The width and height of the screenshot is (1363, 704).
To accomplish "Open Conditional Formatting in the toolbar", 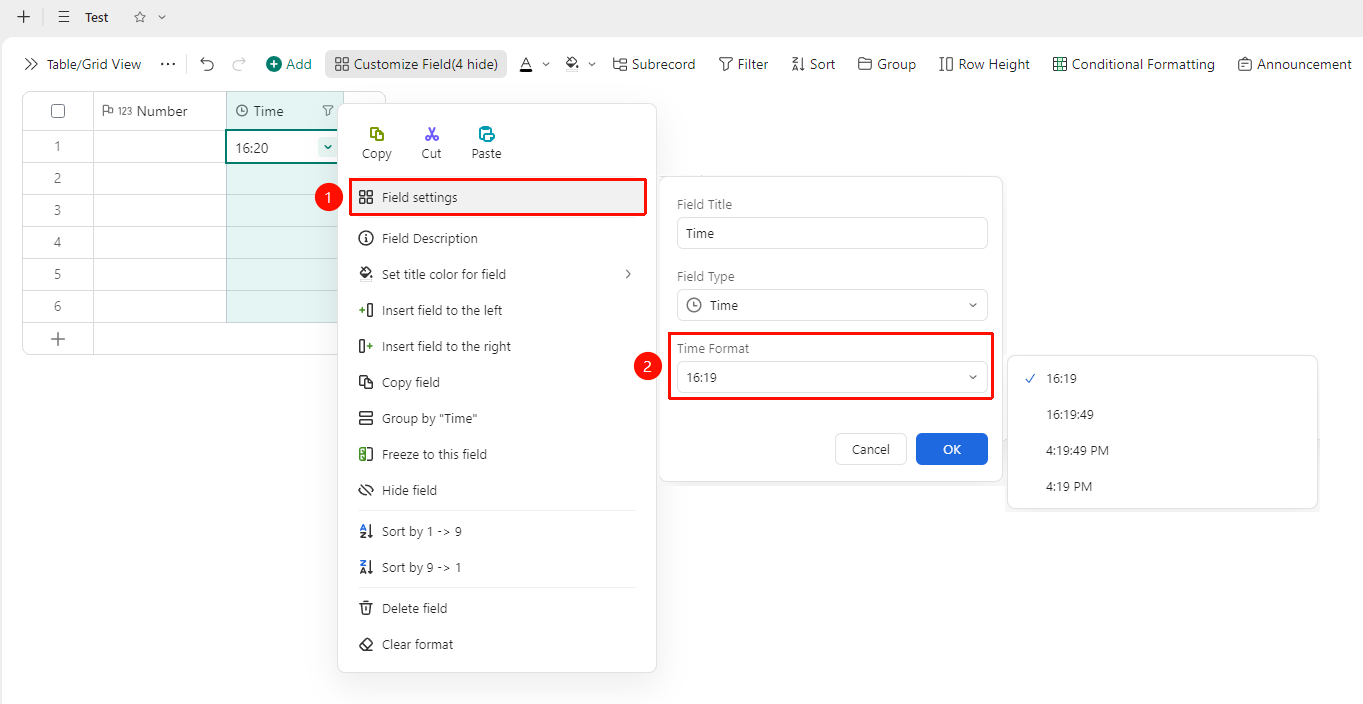I will pos(1134,64).
